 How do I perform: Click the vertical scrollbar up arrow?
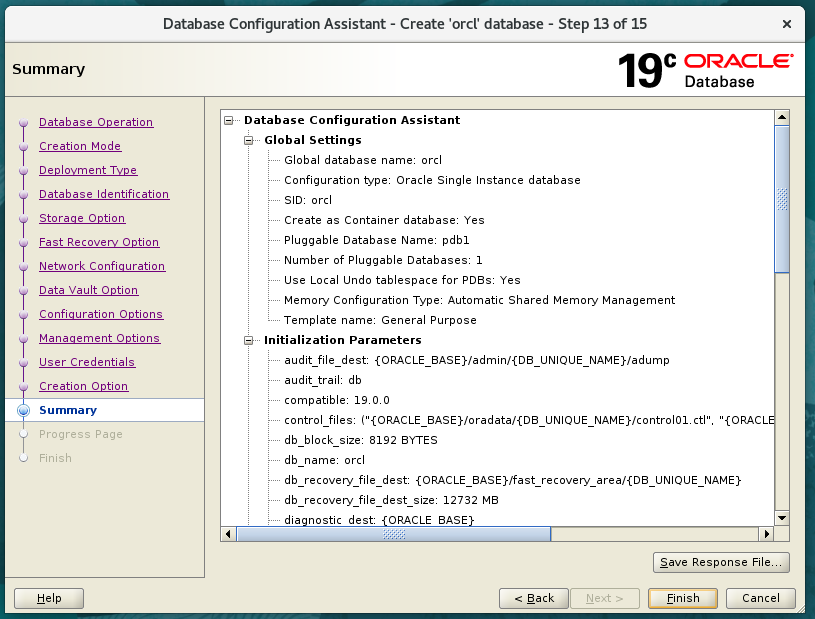click(x=782, y=117)
